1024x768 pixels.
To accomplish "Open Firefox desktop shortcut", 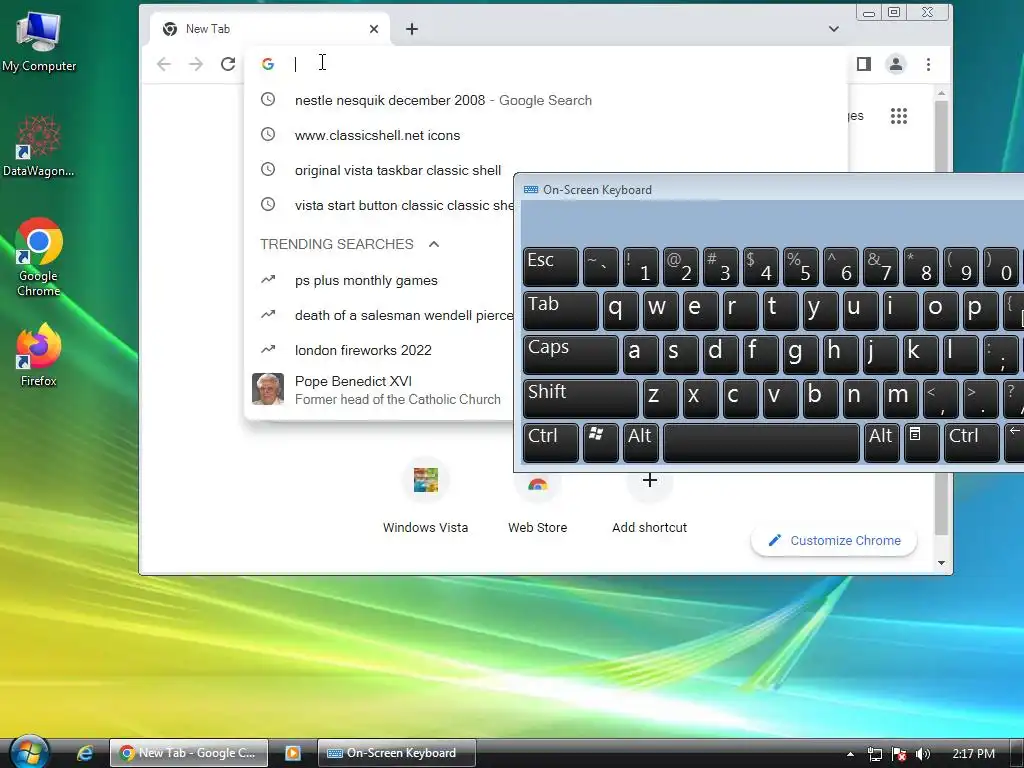I will click(x=39, y=354).
